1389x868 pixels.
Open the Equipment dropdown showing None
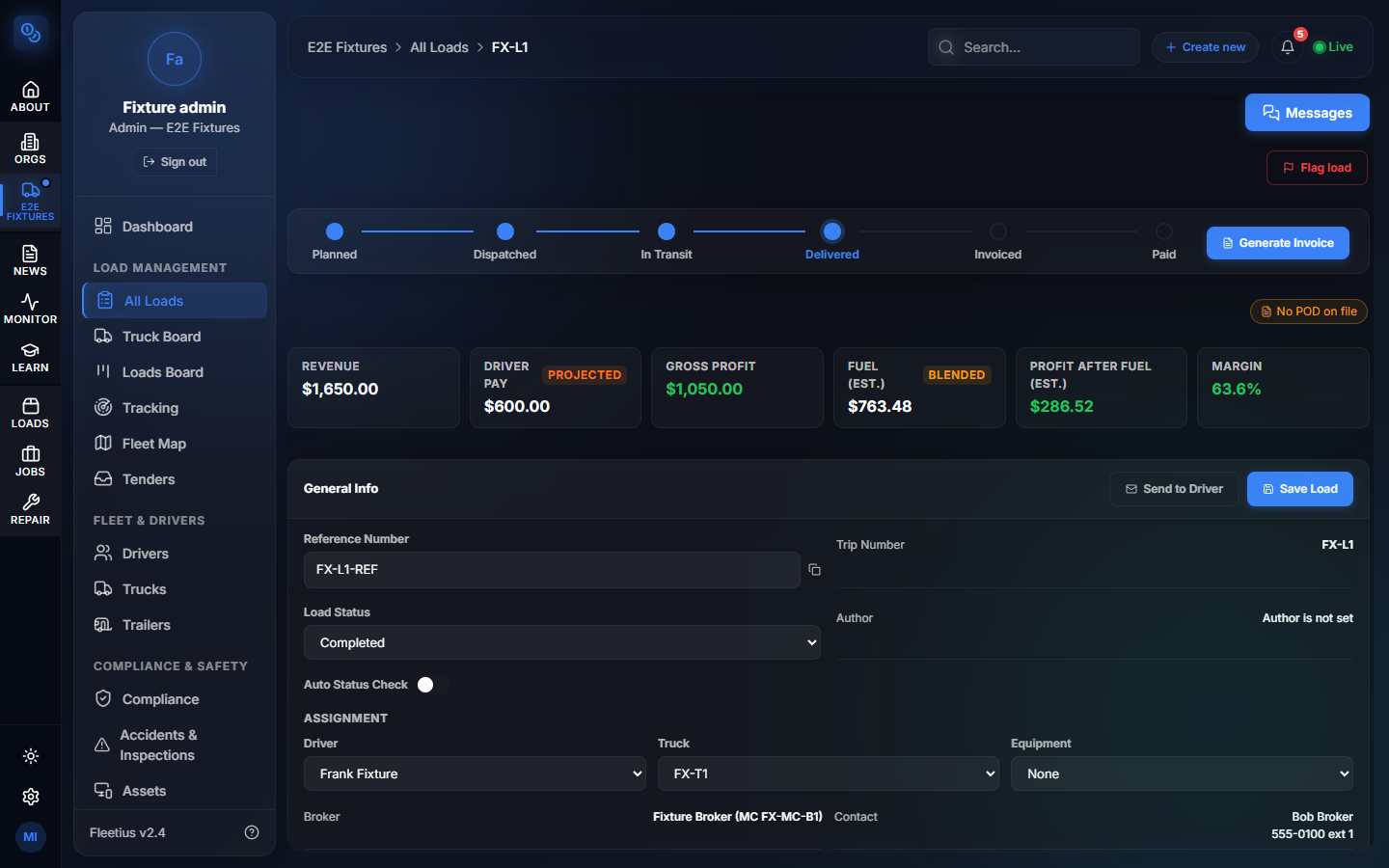[1183, 773]
